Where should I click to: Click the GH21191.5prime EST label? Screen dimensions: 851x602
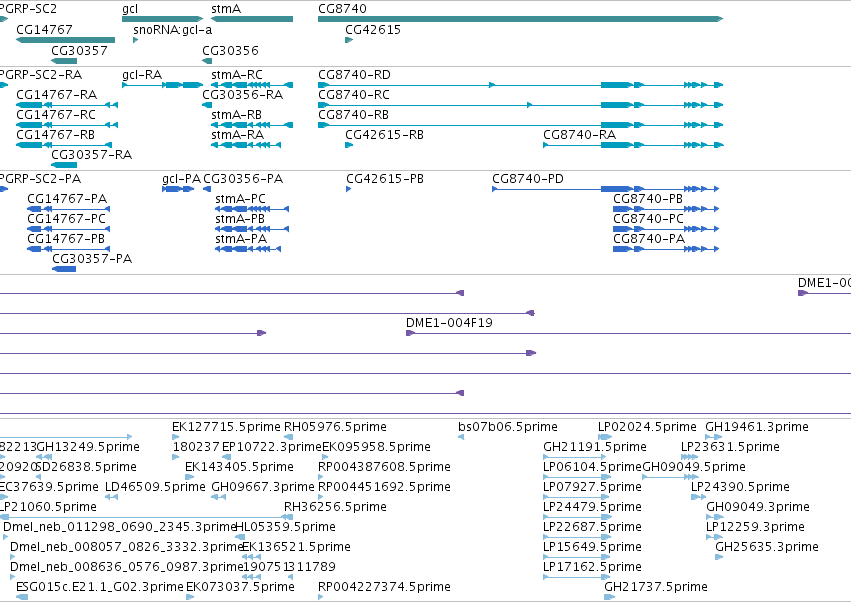(x=595, y=447)
